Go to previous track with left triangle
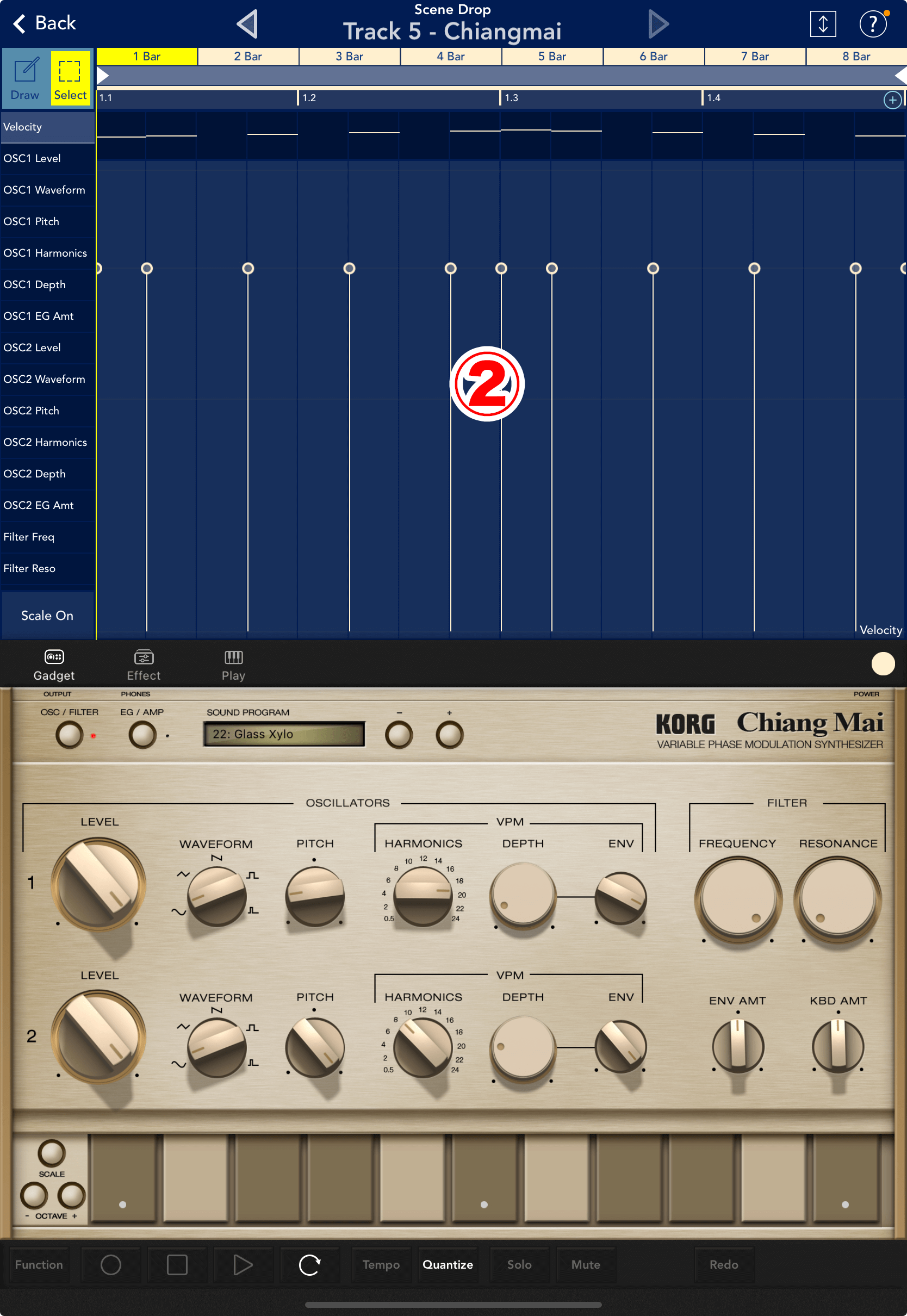Screen dimensions: 907x1316 [x=247, y=24]
